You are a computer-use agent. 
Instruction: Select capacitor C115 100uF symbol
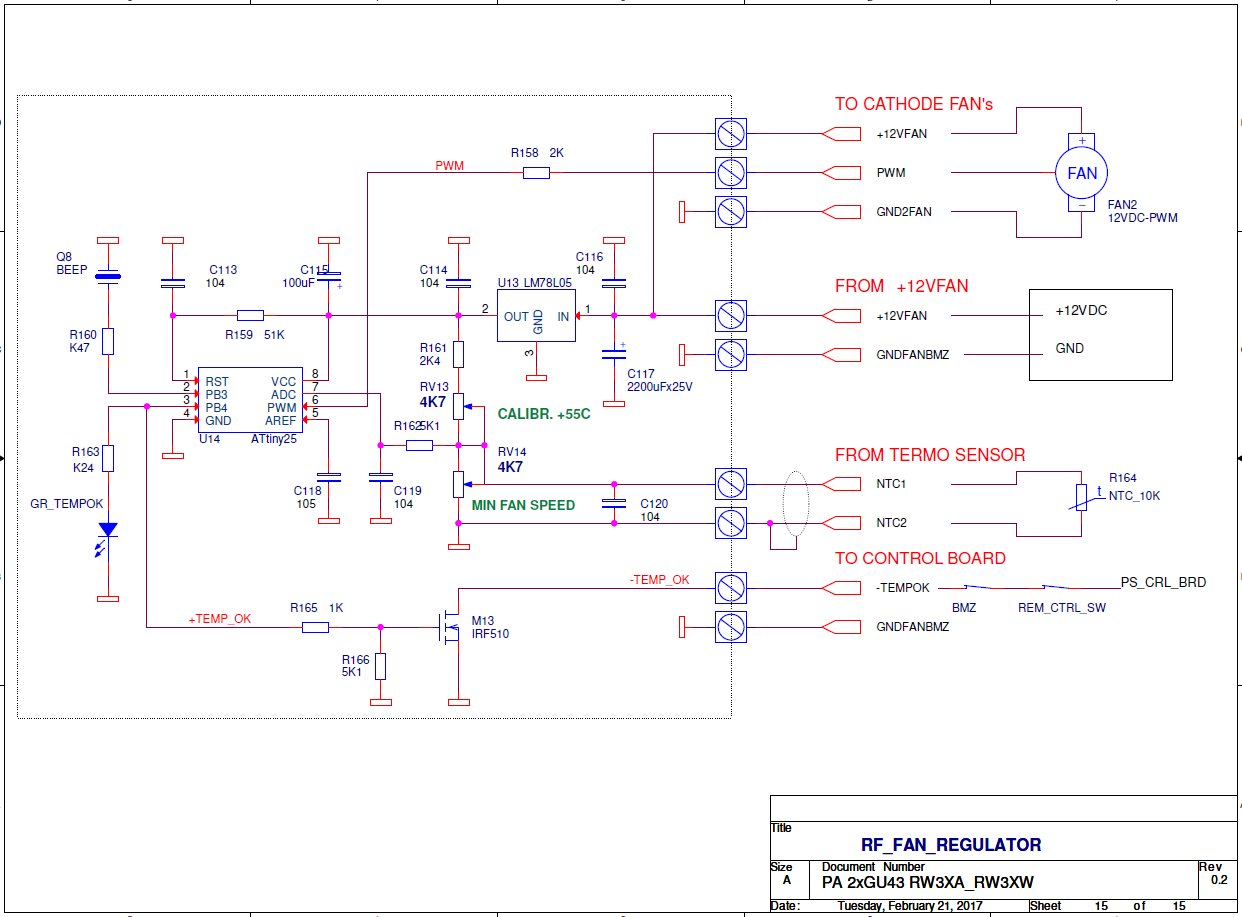click(328, 276)
